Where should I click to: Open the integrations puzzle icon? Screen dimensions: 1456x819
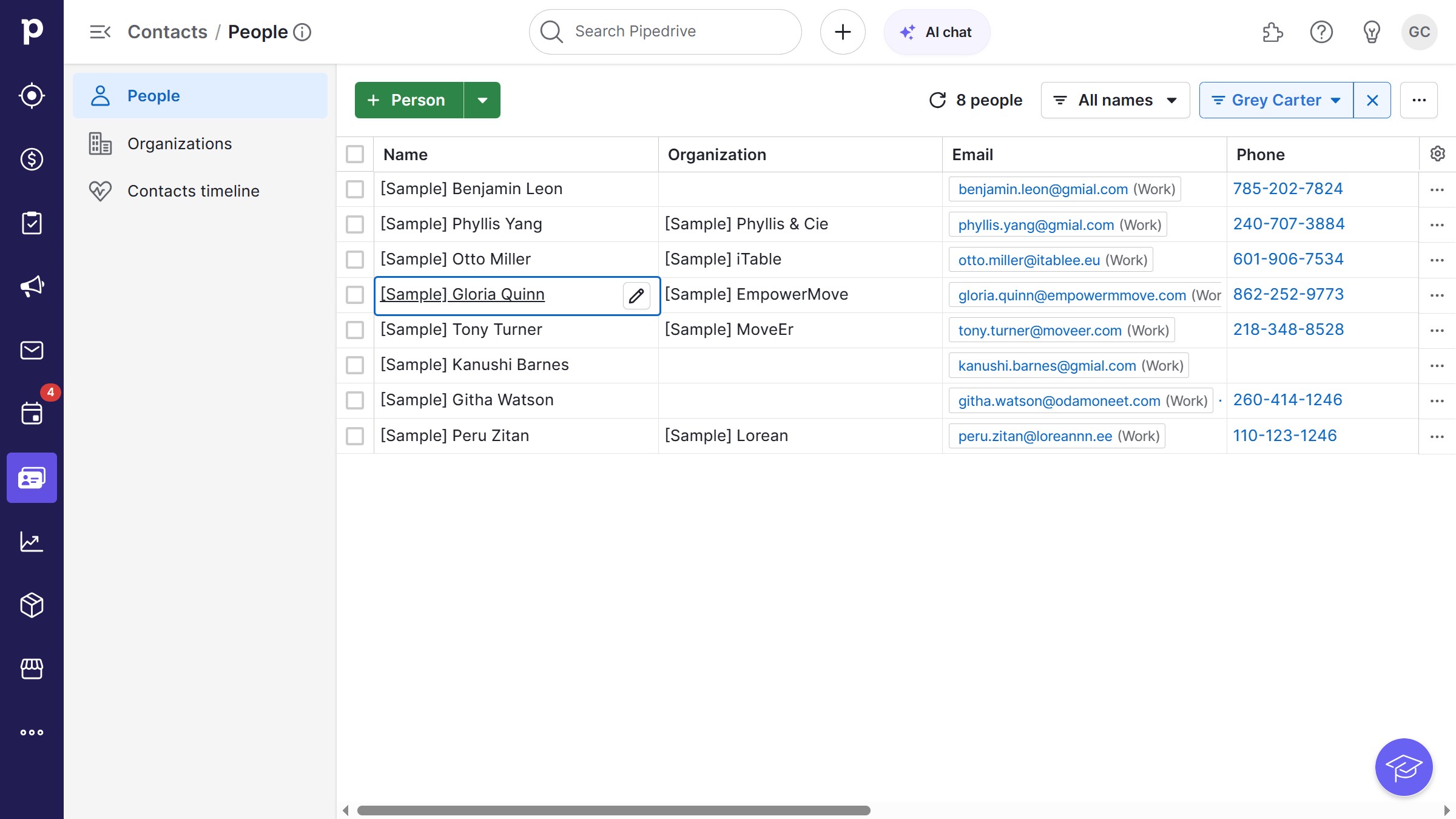[x=1272, y=32]
